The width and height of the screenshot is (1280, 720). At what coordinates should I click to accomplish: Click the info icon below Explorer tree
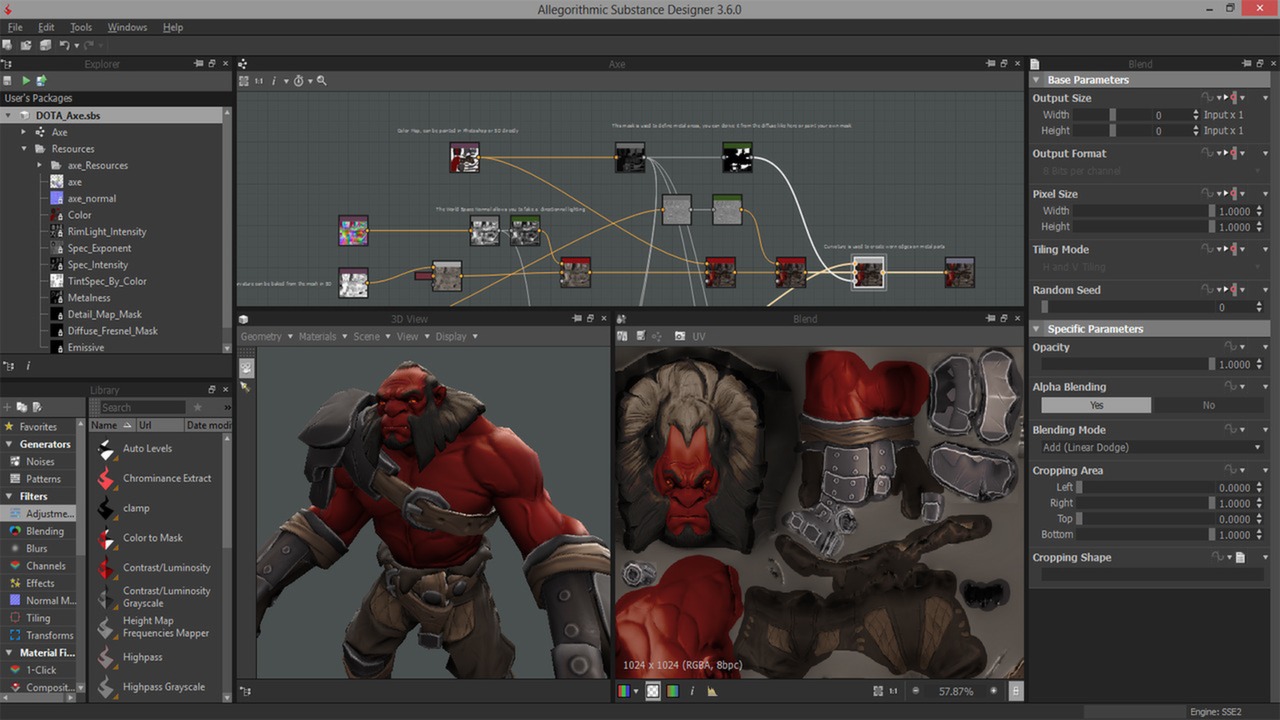[x=27, y=366]
